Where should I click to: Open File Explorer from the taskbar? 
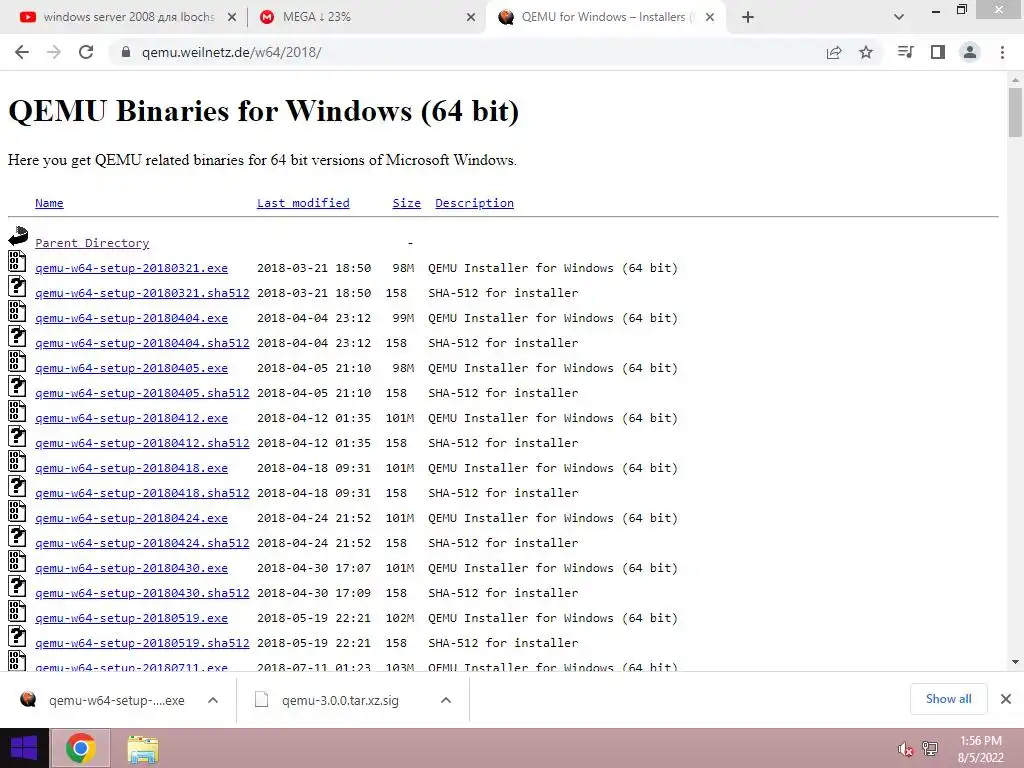click(x=142, y=749)
